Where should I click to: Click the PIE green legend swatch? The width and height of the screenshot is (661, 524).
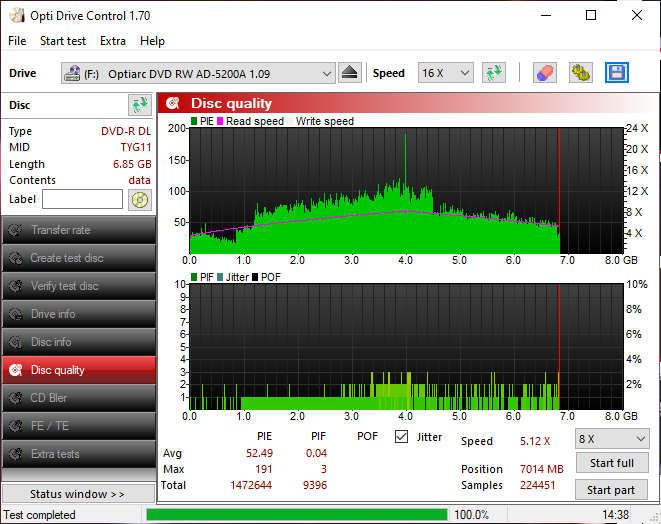194,121
